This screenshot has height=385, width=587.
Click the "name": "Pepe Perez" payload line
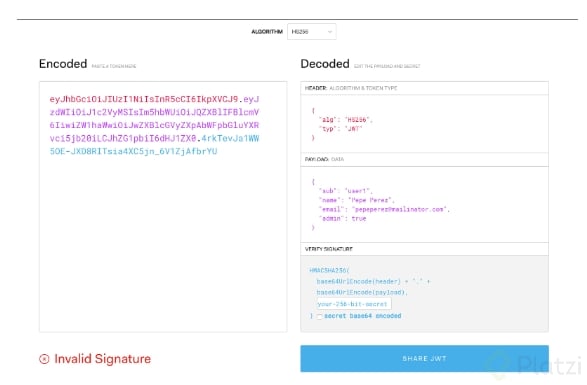pos(356,200)
